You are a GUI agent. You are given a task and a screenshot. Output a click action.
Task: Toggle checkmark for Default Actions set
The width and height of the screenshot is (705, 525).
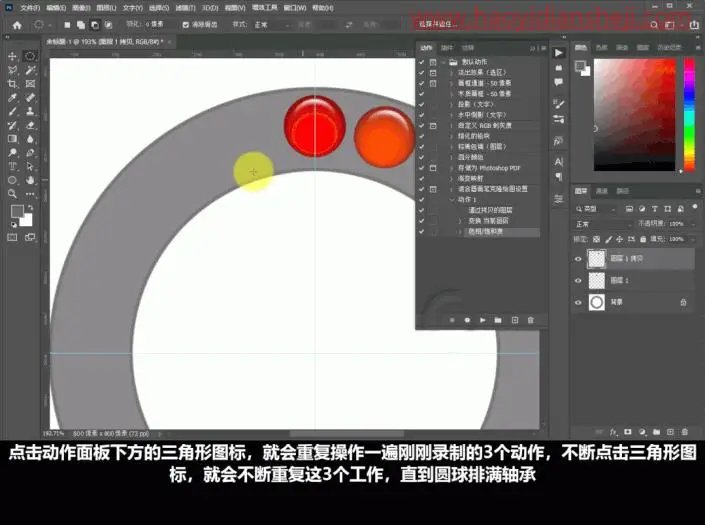tap(421, 62)
